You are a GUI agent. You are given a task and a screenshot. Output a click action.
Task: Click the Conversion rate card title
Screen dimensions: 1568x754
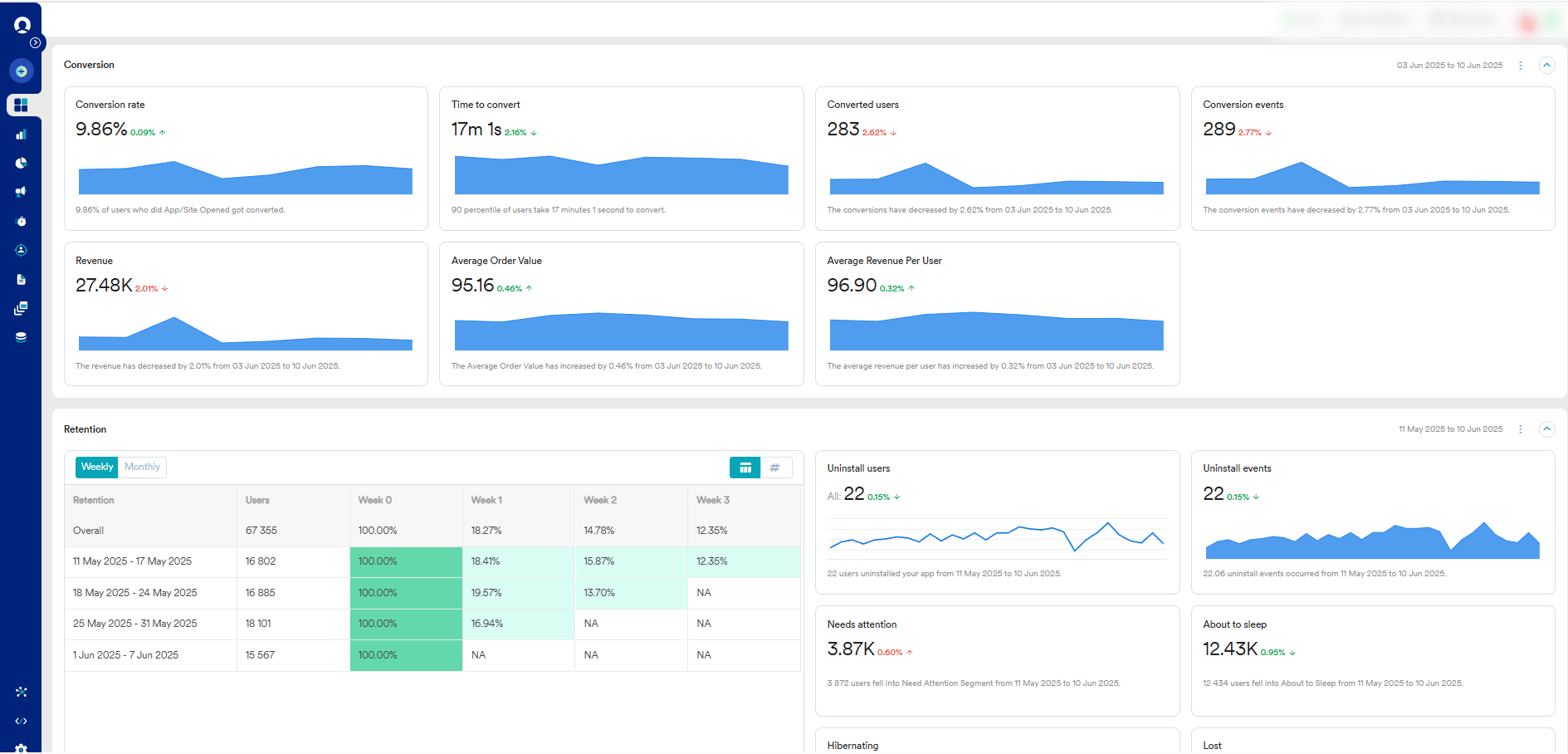point(110,105)
